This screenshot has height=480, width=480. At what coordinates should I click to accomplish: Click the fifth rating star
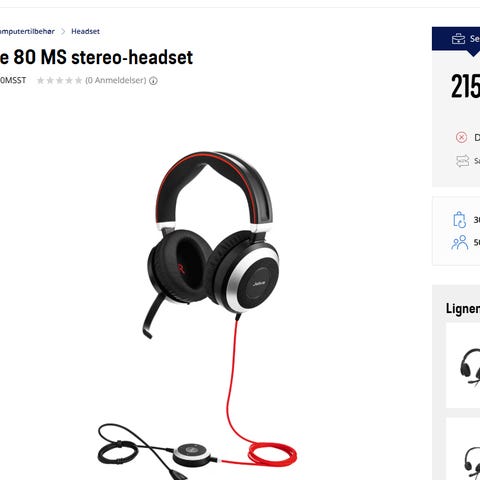point(78,80)
